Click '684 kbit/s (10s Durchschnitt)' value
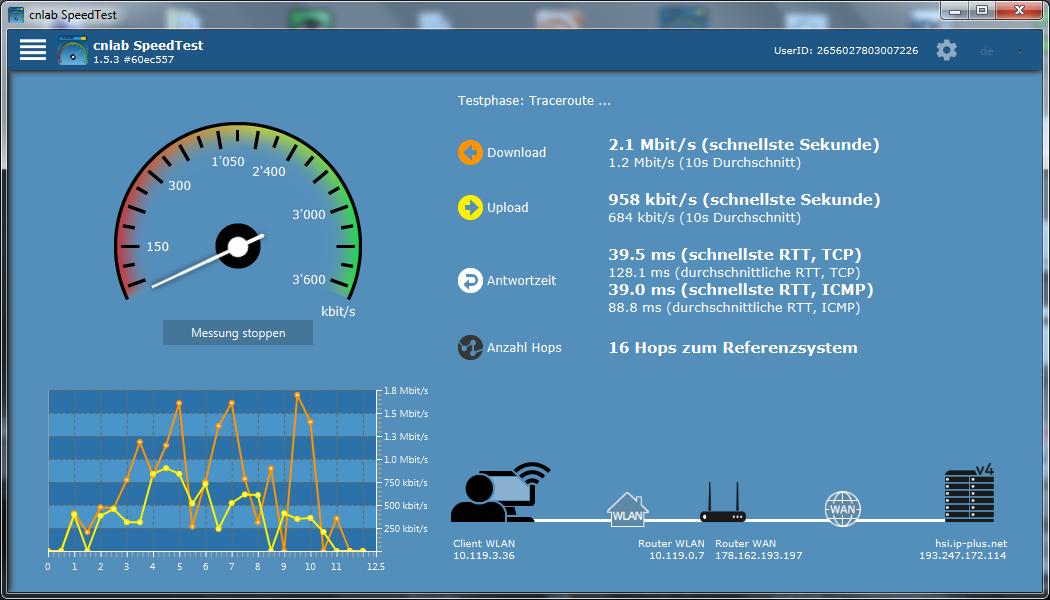This screenshot has width=1050, height=600. tap(704, 218)
